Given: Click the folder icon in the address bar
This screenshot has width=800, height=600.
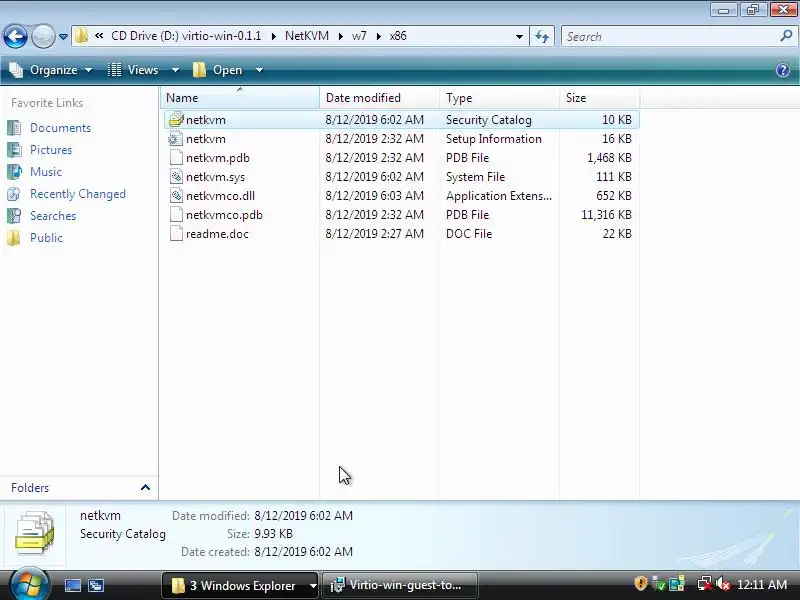Looking at the screenshot, I should click(81, 36).
